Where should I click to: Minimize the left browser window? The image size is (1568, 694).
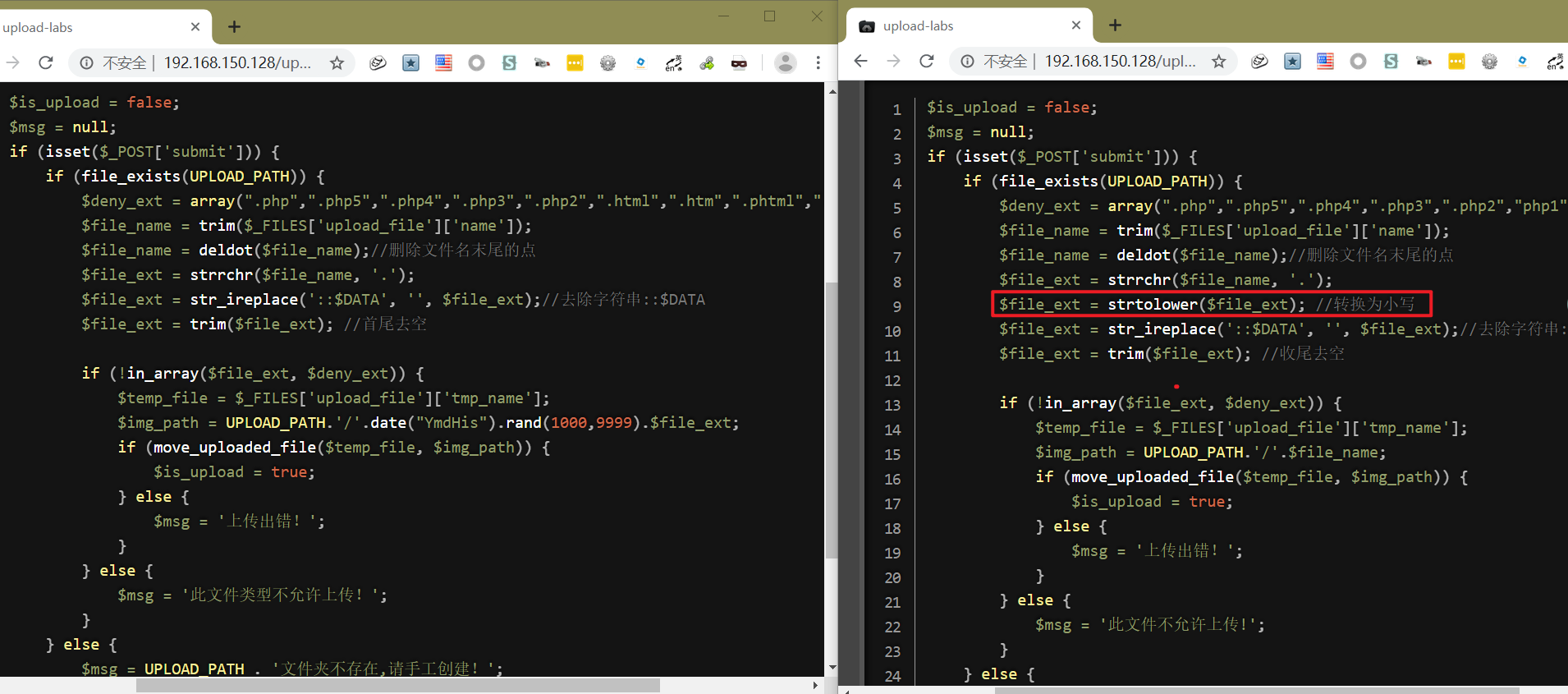[724, 16]
